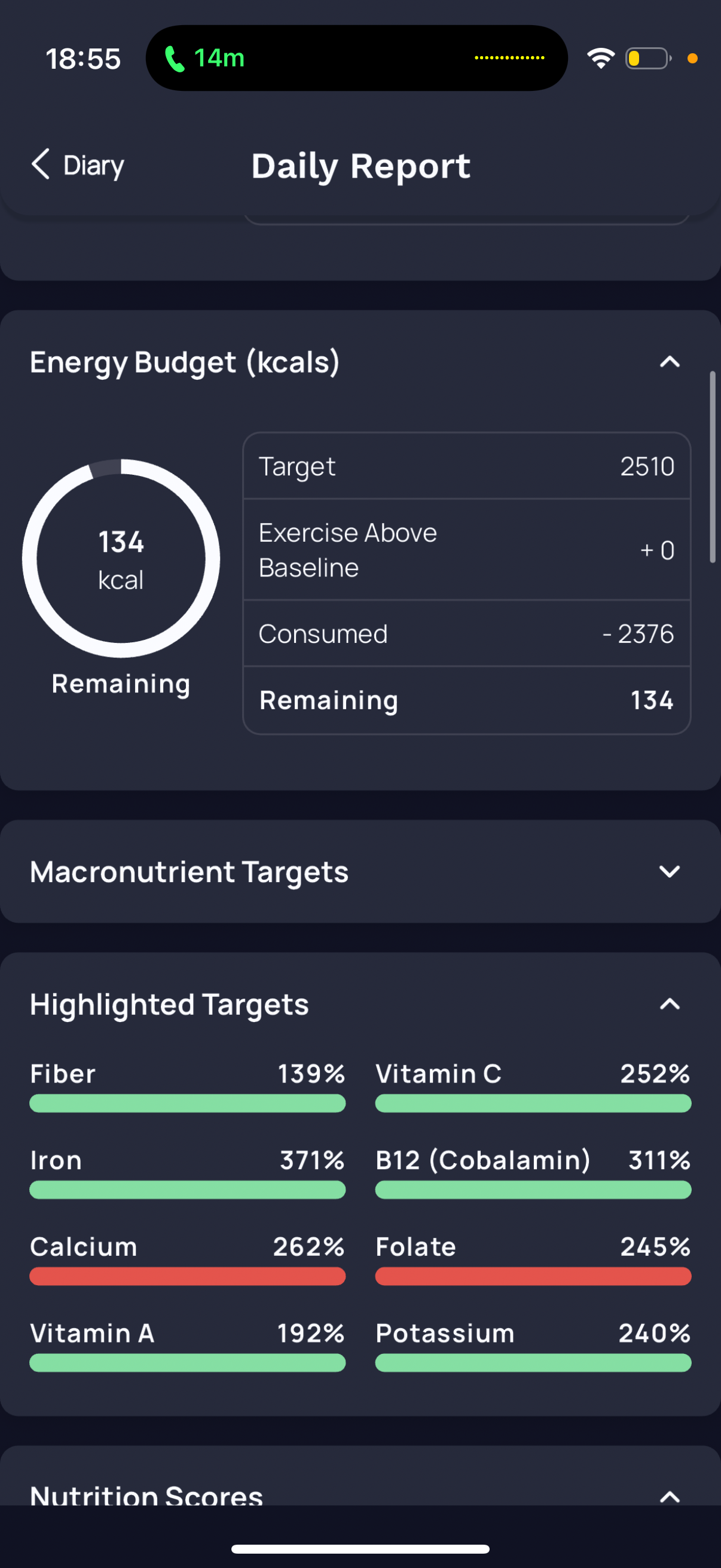Expand the Macronutrient Targets section

click(670, 872)
